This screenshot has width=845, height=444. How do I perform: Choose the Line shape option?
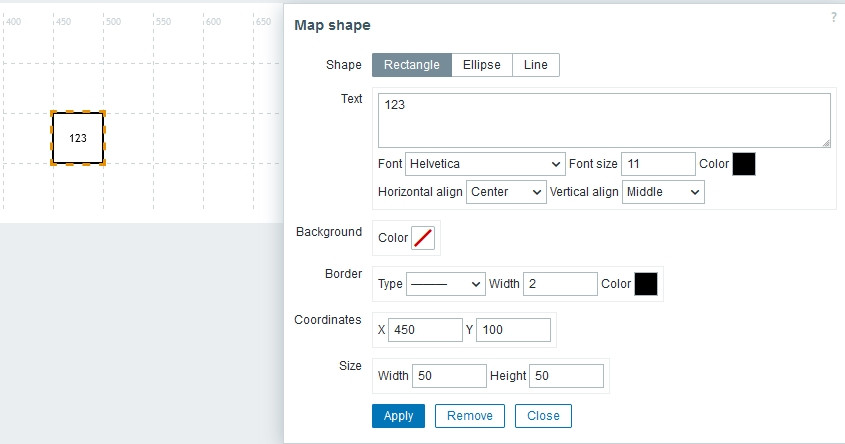click(x=535, y=65)
